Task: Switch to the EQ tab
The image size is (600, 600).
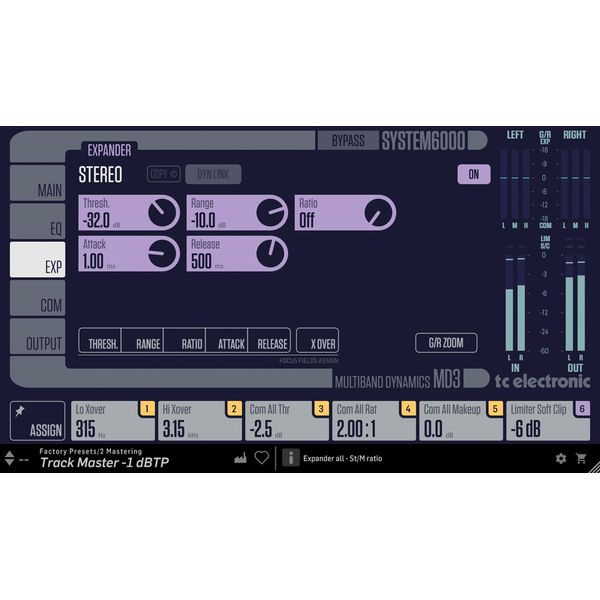Action: point(38,221)
